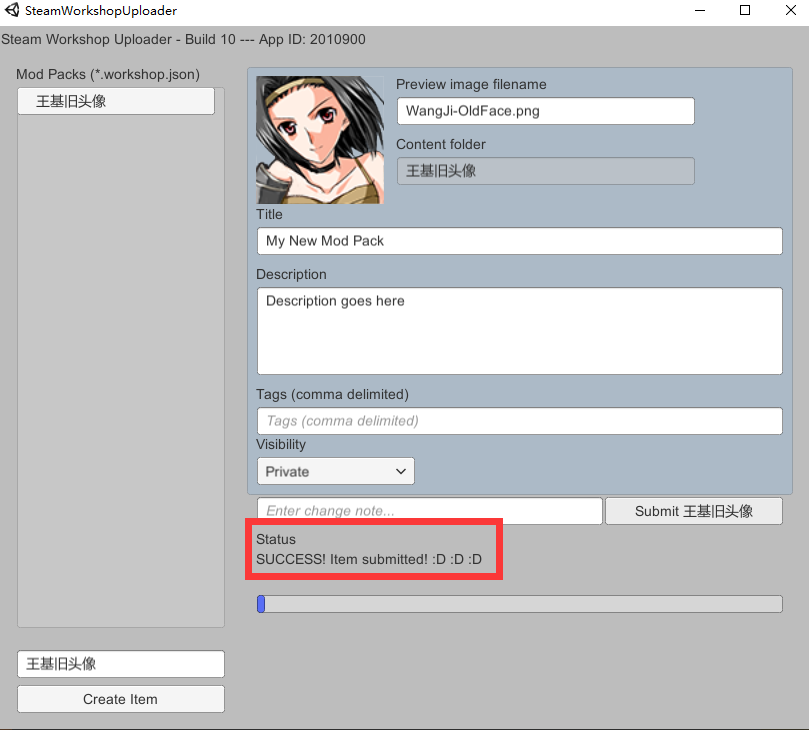
Task: Click the SUCCESS! Item submitted status text
Action: coord(369,559)
